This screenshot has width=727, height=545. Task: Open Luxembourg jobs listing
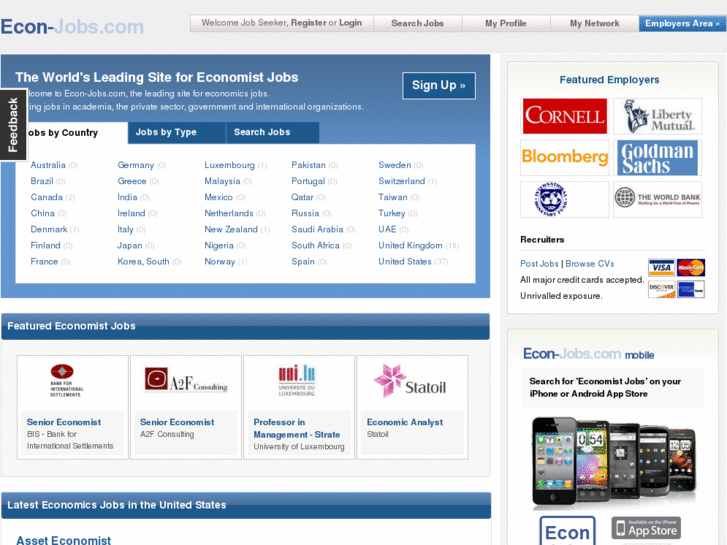click(x=229, y=165)
